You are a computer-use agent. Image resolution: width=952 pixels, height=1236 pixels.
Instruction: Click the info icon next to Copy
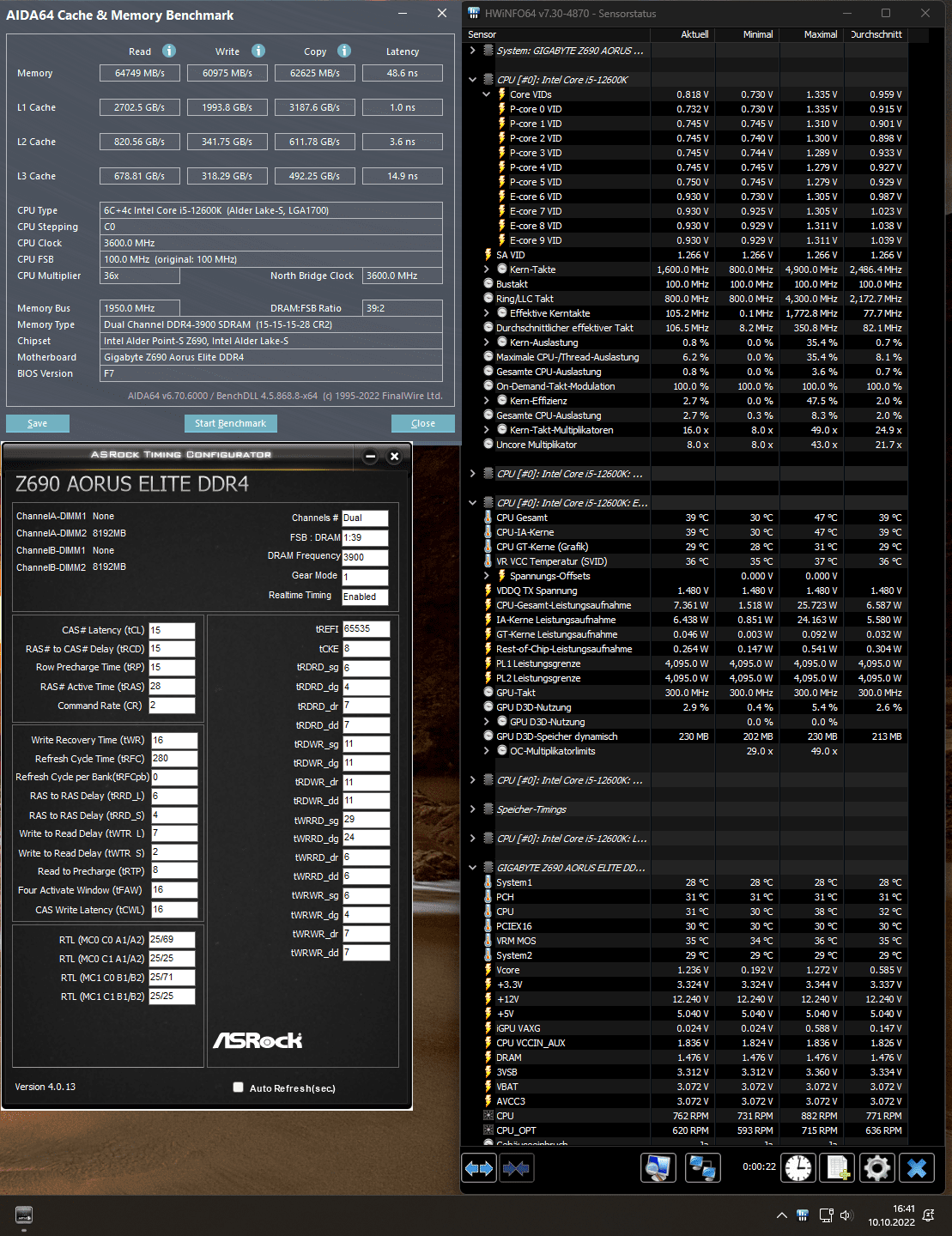pyautogui.click(x=344, y=51)
